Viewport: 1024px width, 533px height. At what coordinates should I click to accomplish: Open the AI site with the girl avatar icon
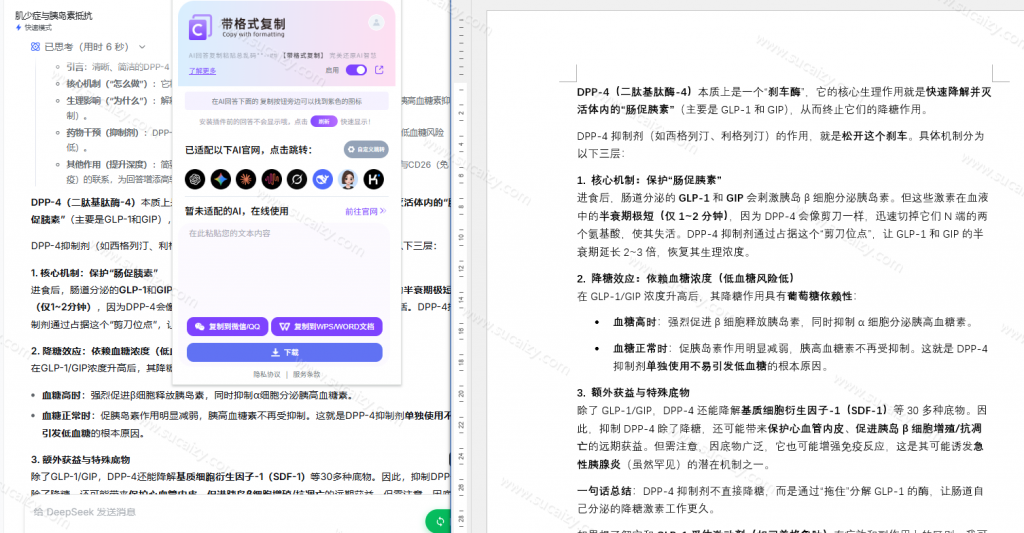point(348,179)
